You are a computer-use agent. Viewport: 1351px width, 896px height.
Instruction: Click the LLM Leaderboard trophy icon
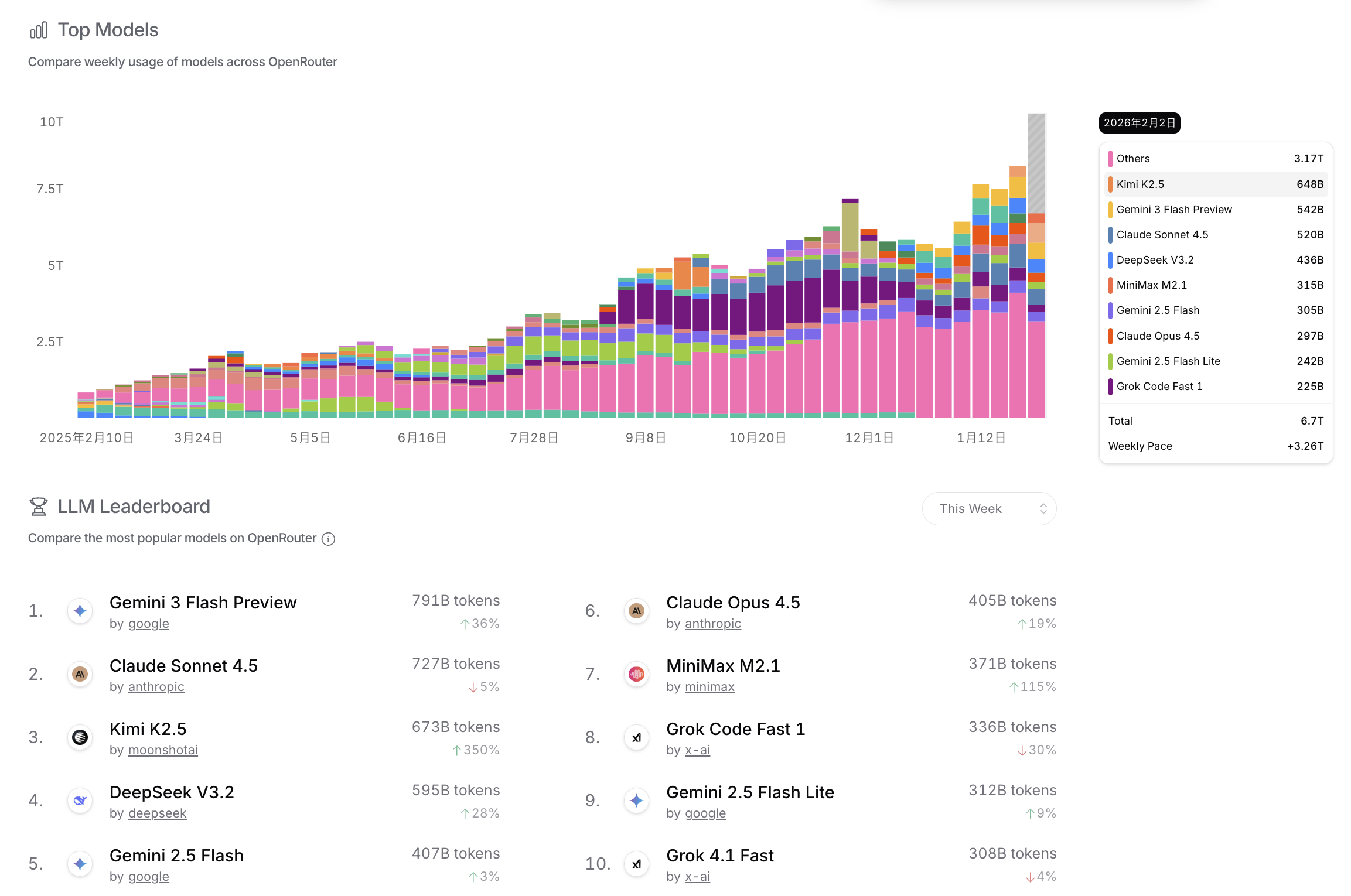tap(39, 507)
